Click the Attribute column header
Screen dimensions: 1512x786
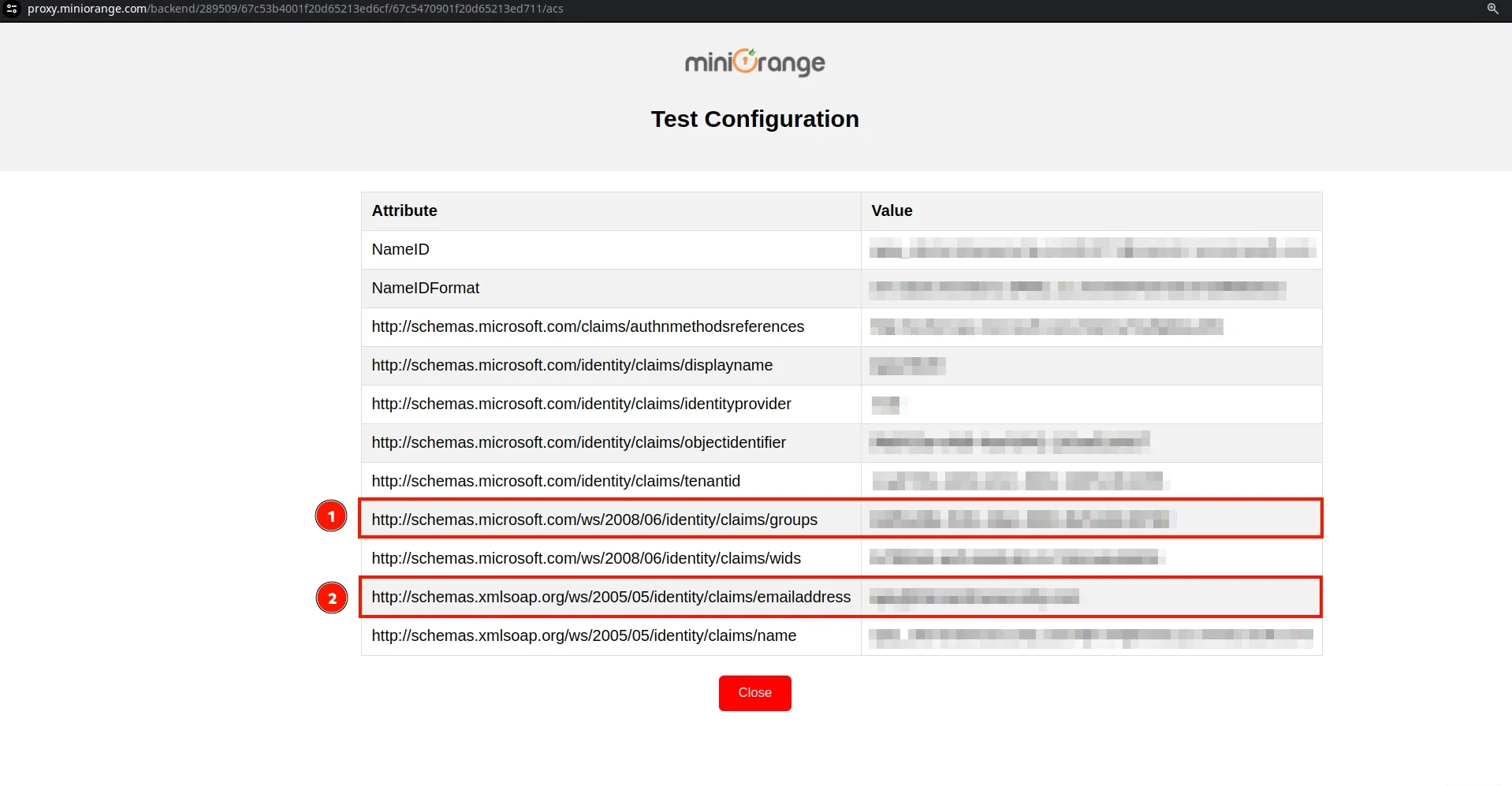404,210
